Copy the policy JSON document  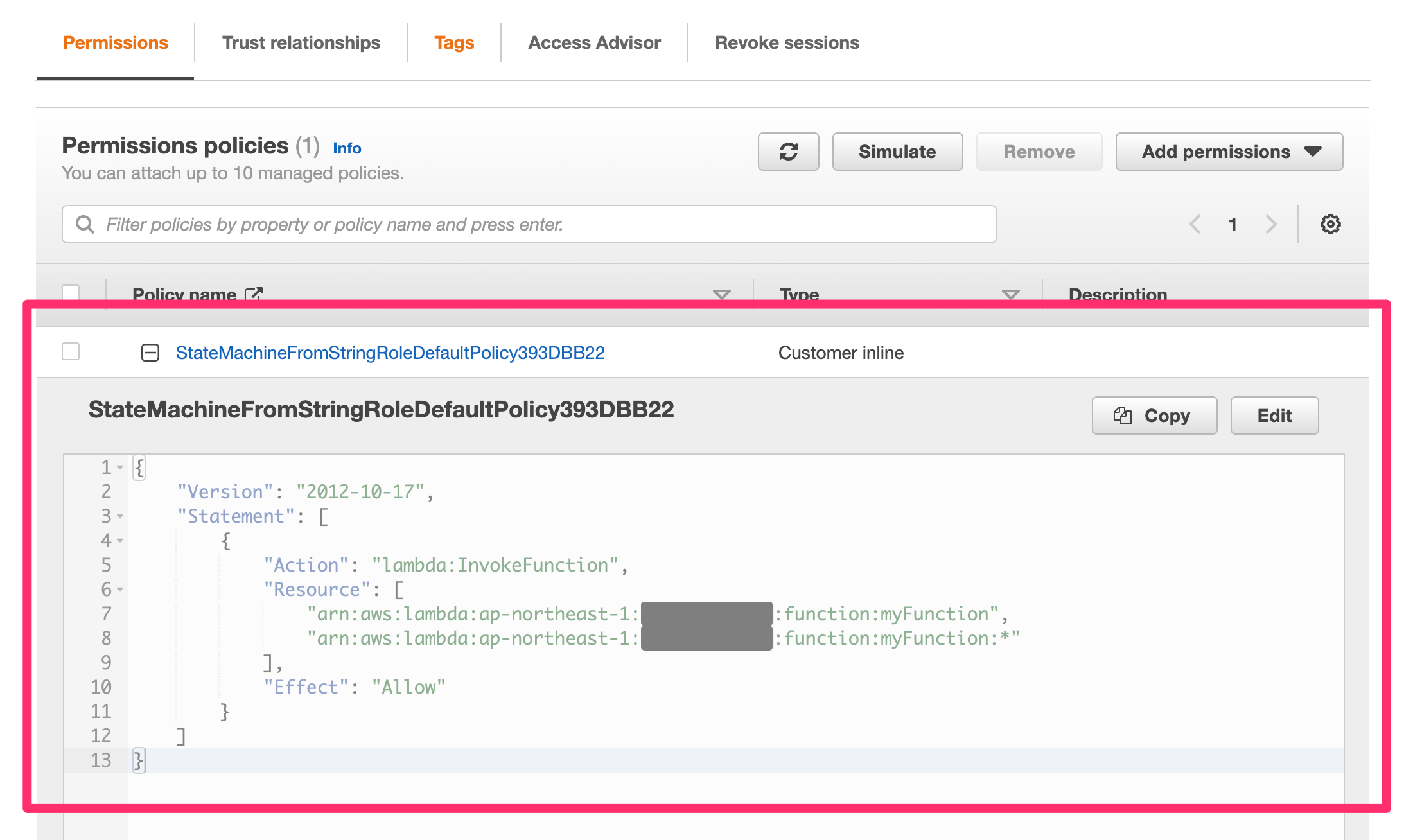1154,416
